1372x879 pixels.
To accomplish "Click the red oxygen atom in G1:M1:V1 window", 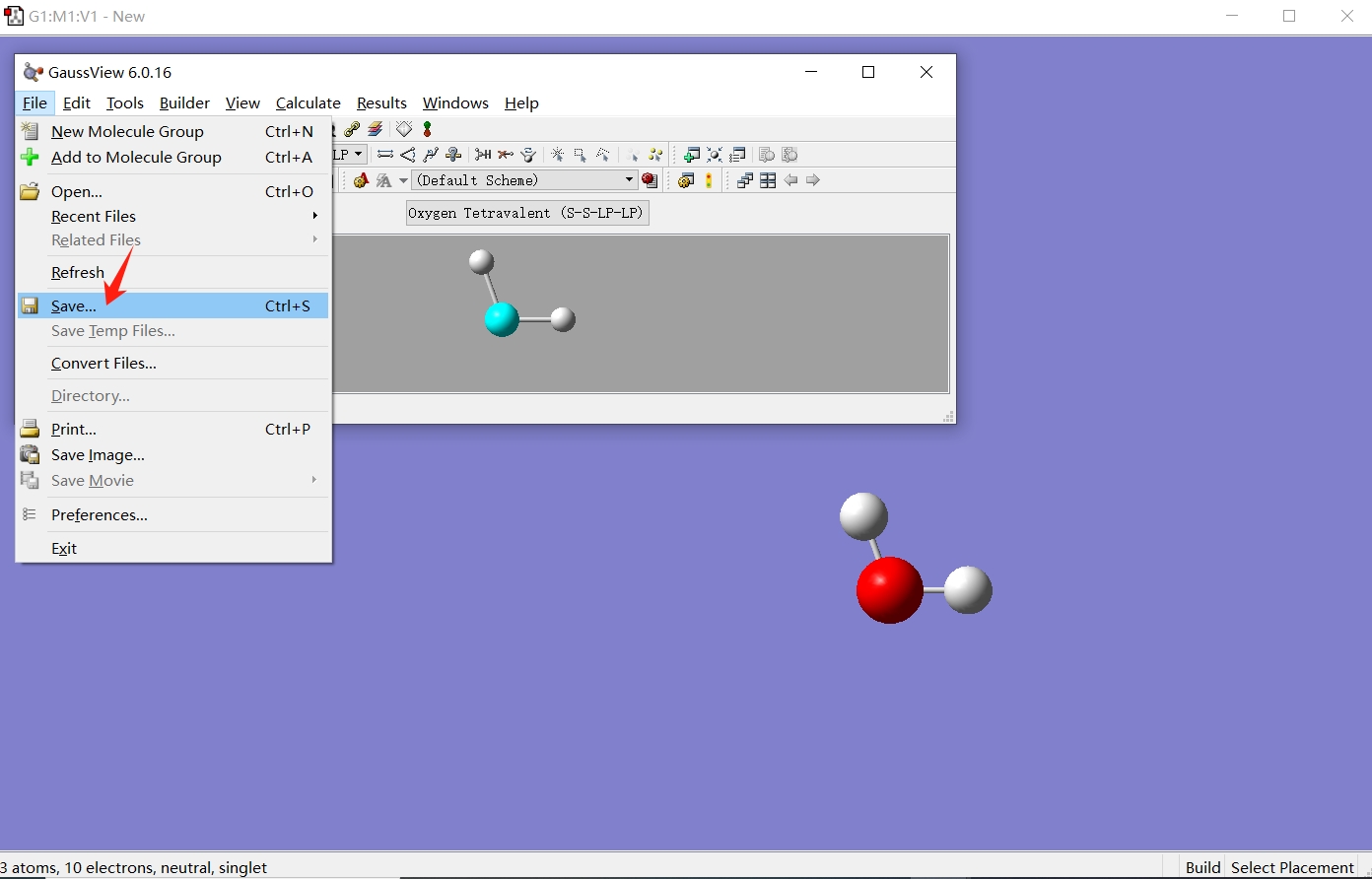I will pyautogui.click(x=890, y=590).
